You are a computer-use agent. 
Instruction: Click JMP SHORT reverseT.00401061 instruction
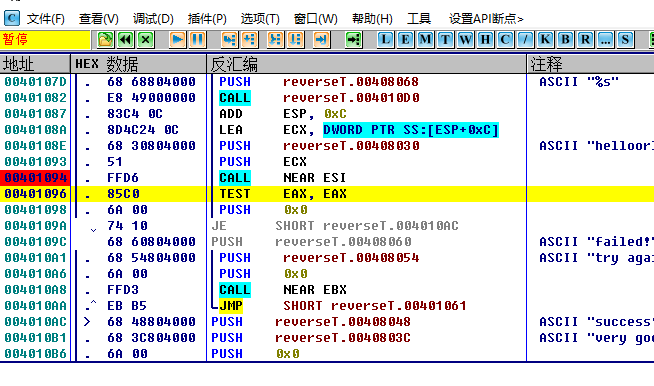click(342, 305)
